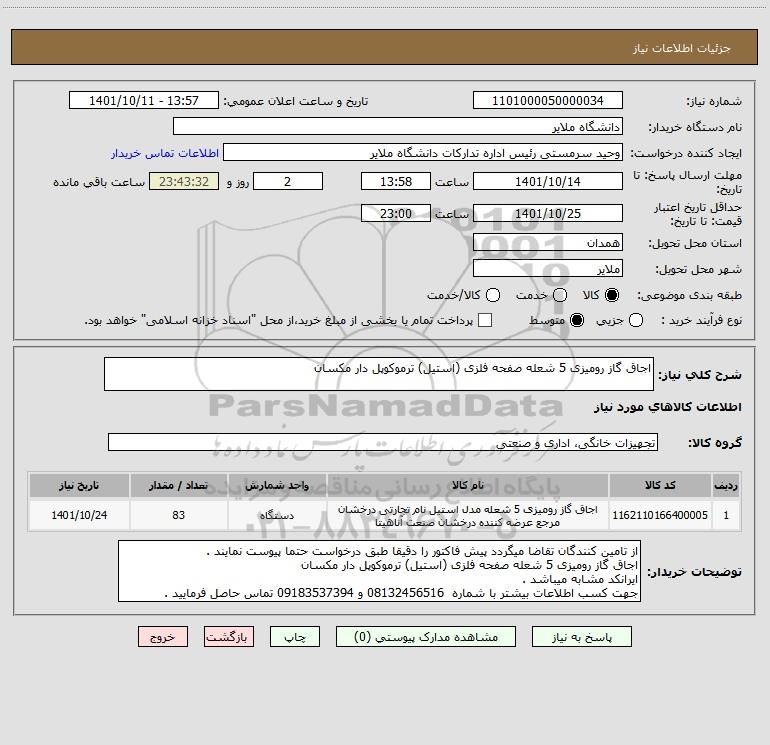Viewport: 770px width, 745px height.
Task: Click the delivery city field ملایر
Action: click(548, 269)
